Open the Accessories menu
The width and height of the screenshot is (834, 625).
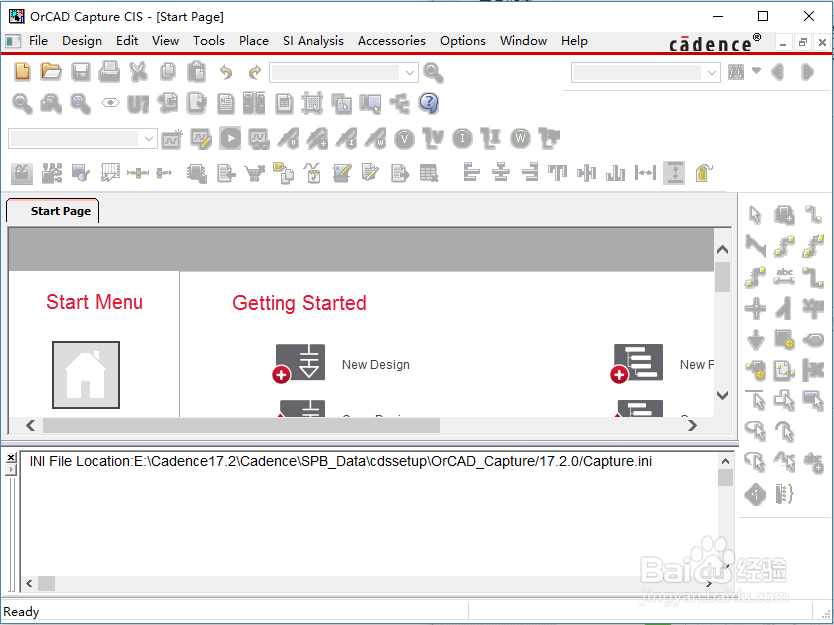point(391,41)
